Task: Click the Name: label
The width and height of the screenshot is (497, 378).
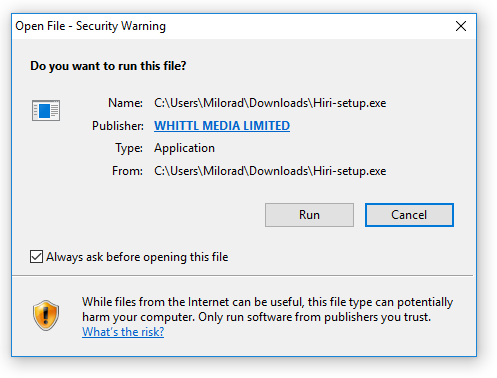Action: 125,103
